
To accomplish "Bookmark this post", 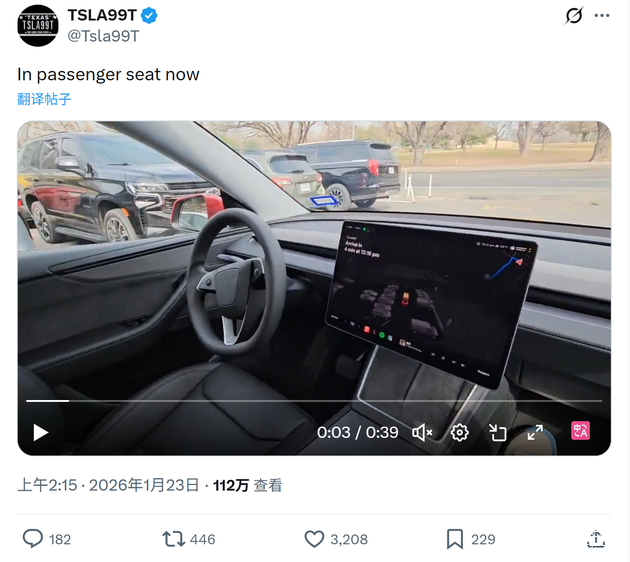I will point(455,539).
